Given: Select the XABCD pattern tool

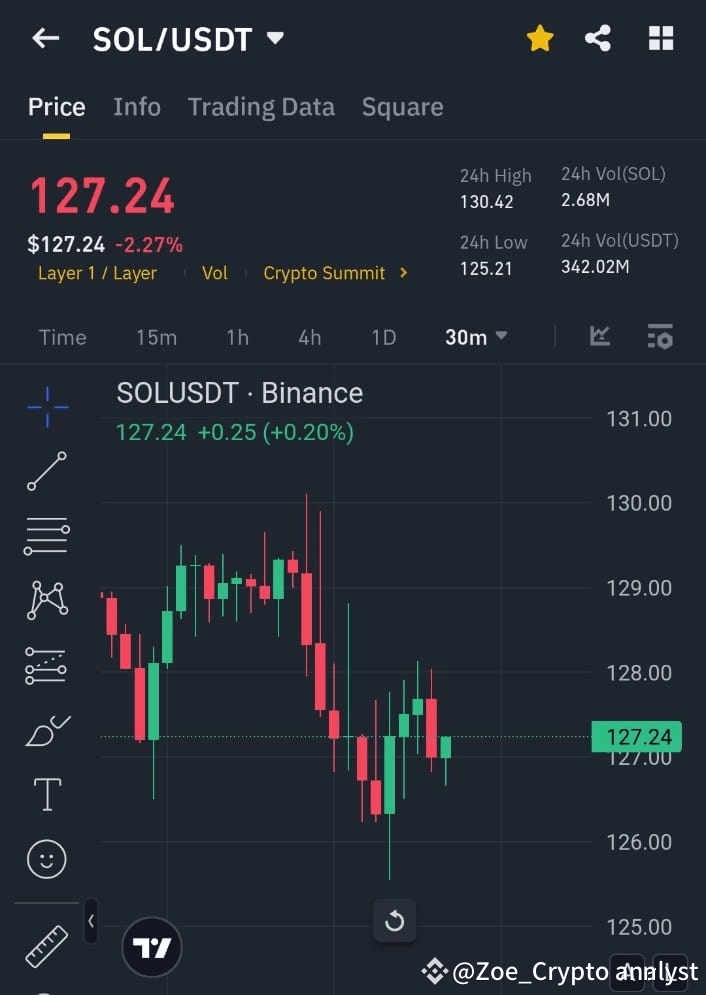Looking at the screenshot, I should [x=46, y=599].
